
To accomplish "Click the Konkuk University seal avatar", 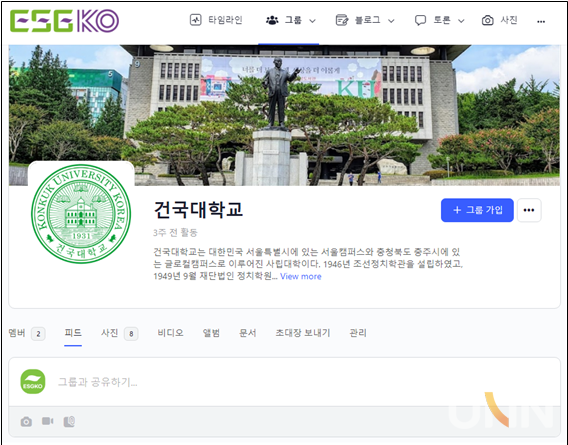I will 81,213.
